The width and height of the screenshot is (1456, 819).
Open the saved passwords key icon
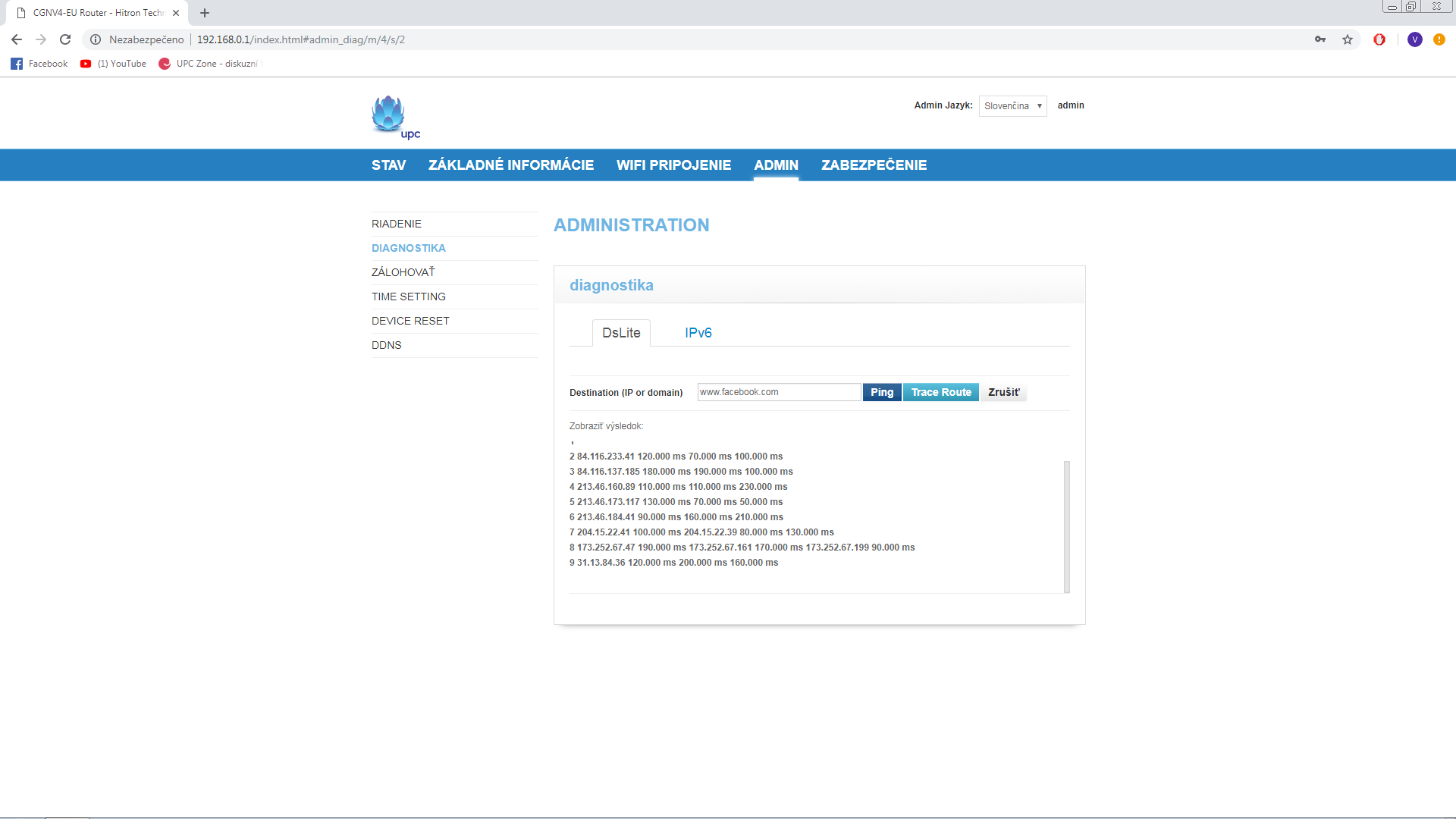tap(1320, 39)
